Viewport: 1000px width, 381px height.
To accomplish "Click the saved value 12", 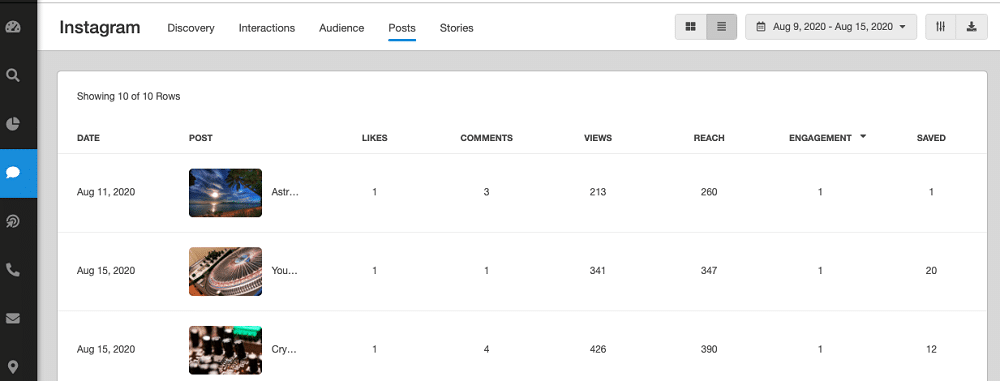I will tap(931, 350).
